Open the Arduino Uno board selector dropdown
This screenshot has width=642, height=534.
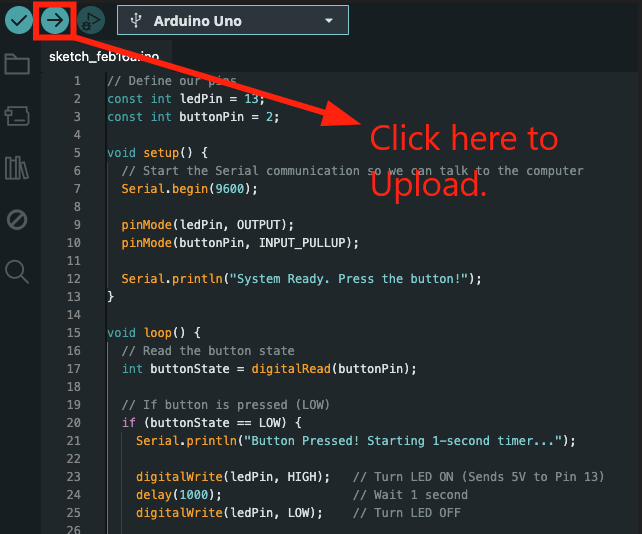(x=233, y=20)
